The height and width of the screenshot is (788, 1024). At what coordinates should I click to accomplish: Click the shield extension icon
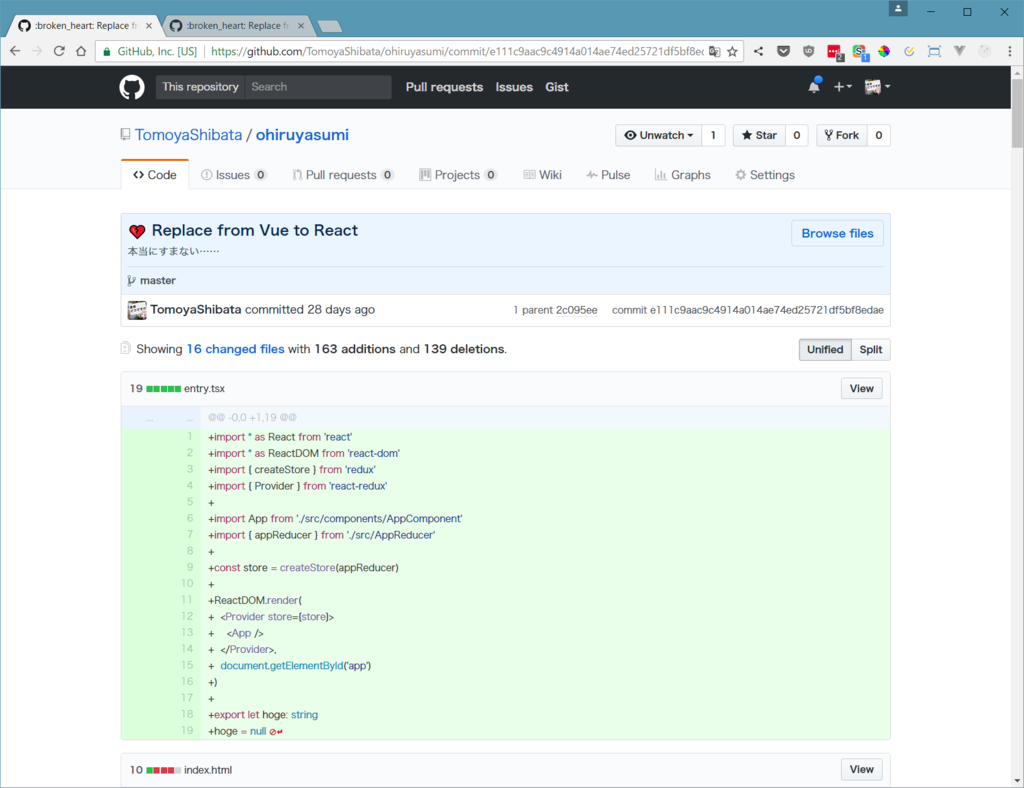[808, 51]
